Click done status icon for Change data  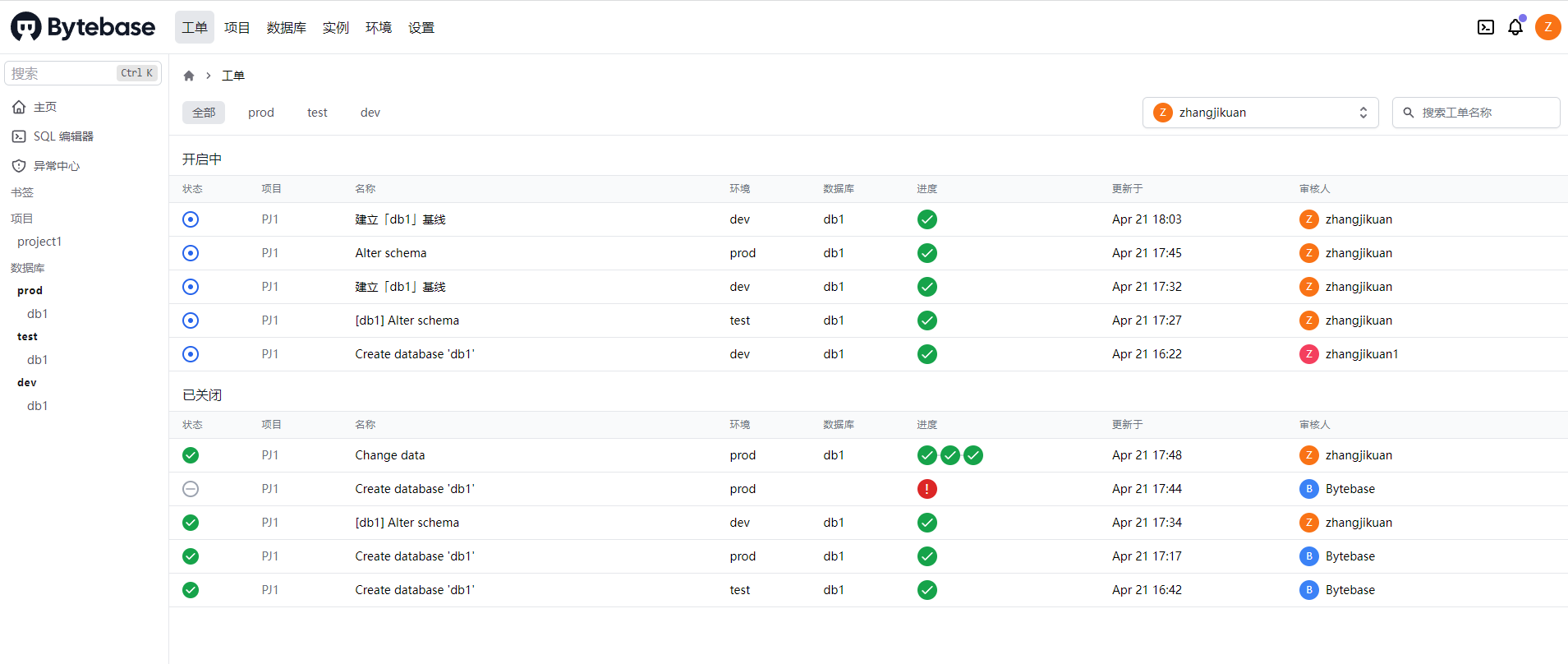tap(191, 455)
